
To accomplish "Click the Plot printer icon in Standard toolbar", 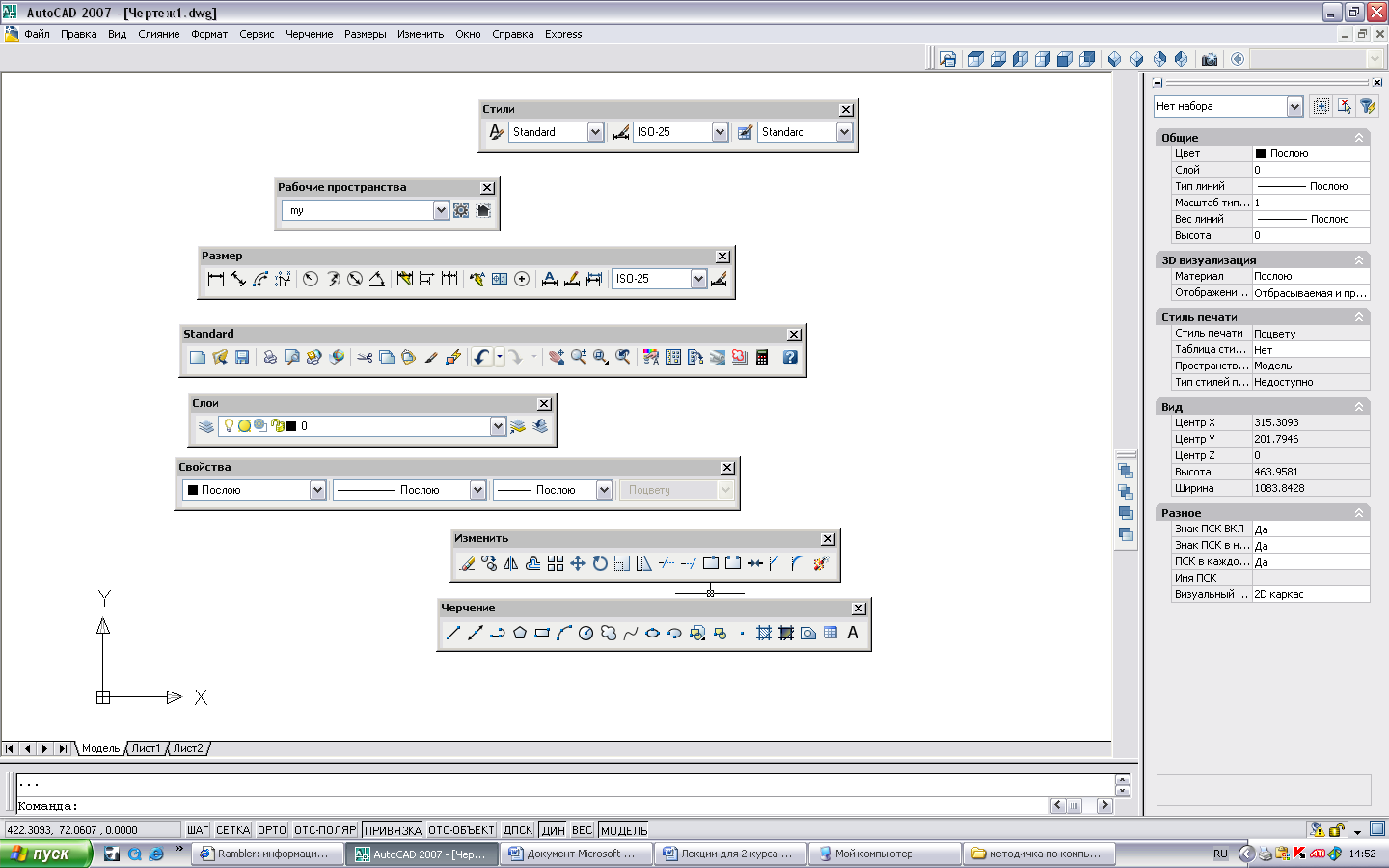I will 270,358.
